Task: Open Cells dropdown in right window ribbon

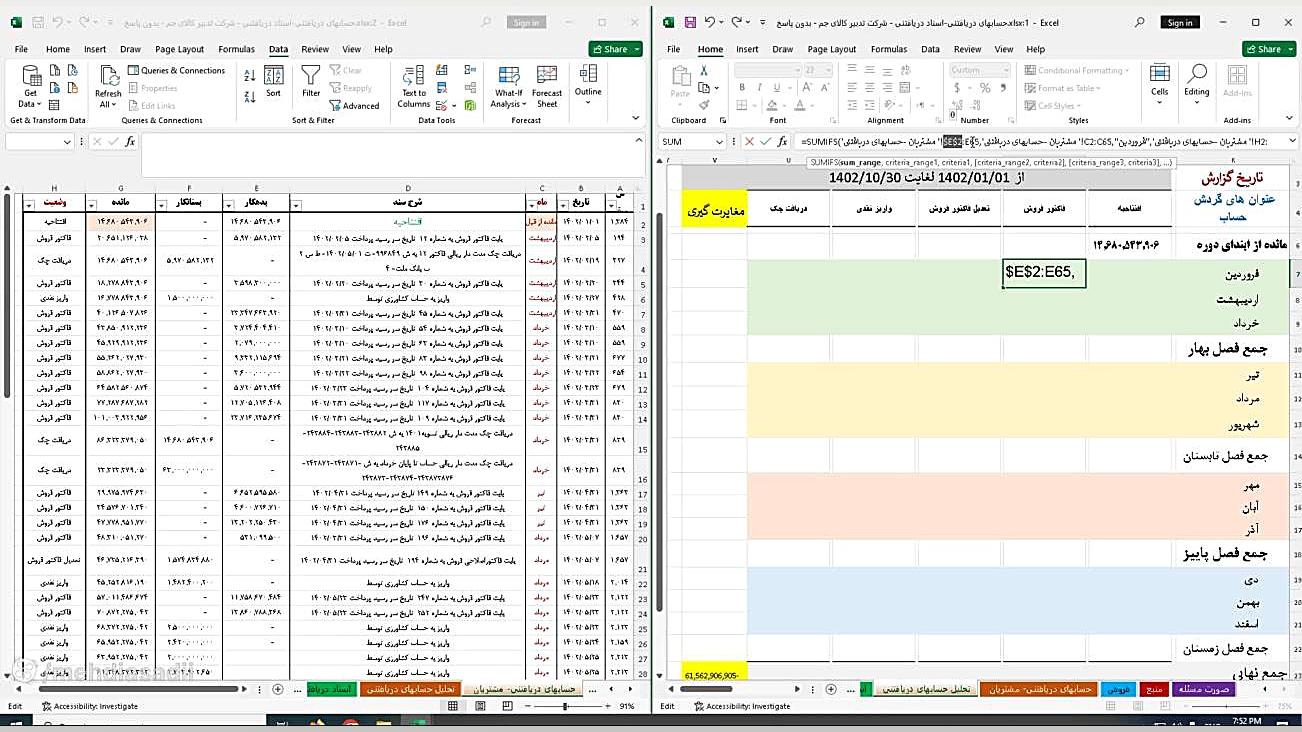Action: pyautogui.click(x=1159, y=82)
